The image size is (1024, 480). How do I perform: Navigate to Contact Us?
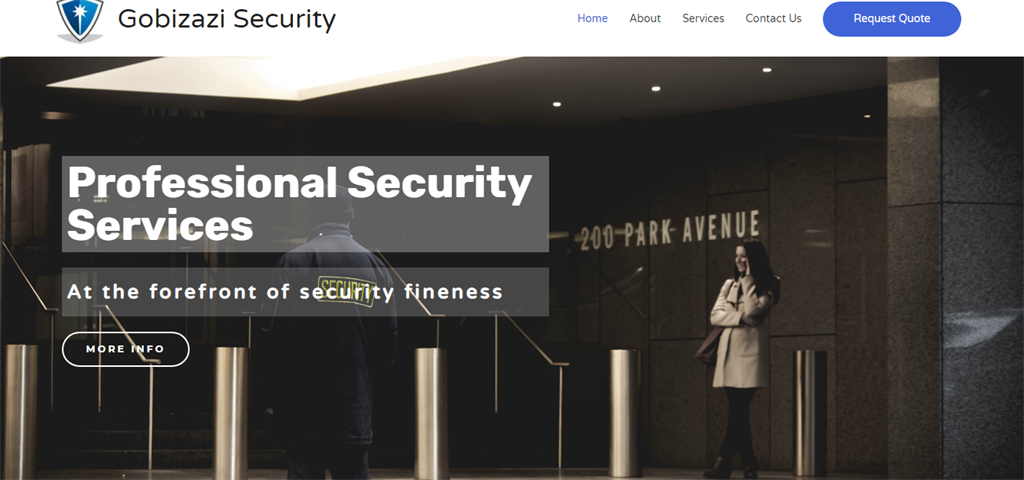pyautogui.click(x=773, y=18)
